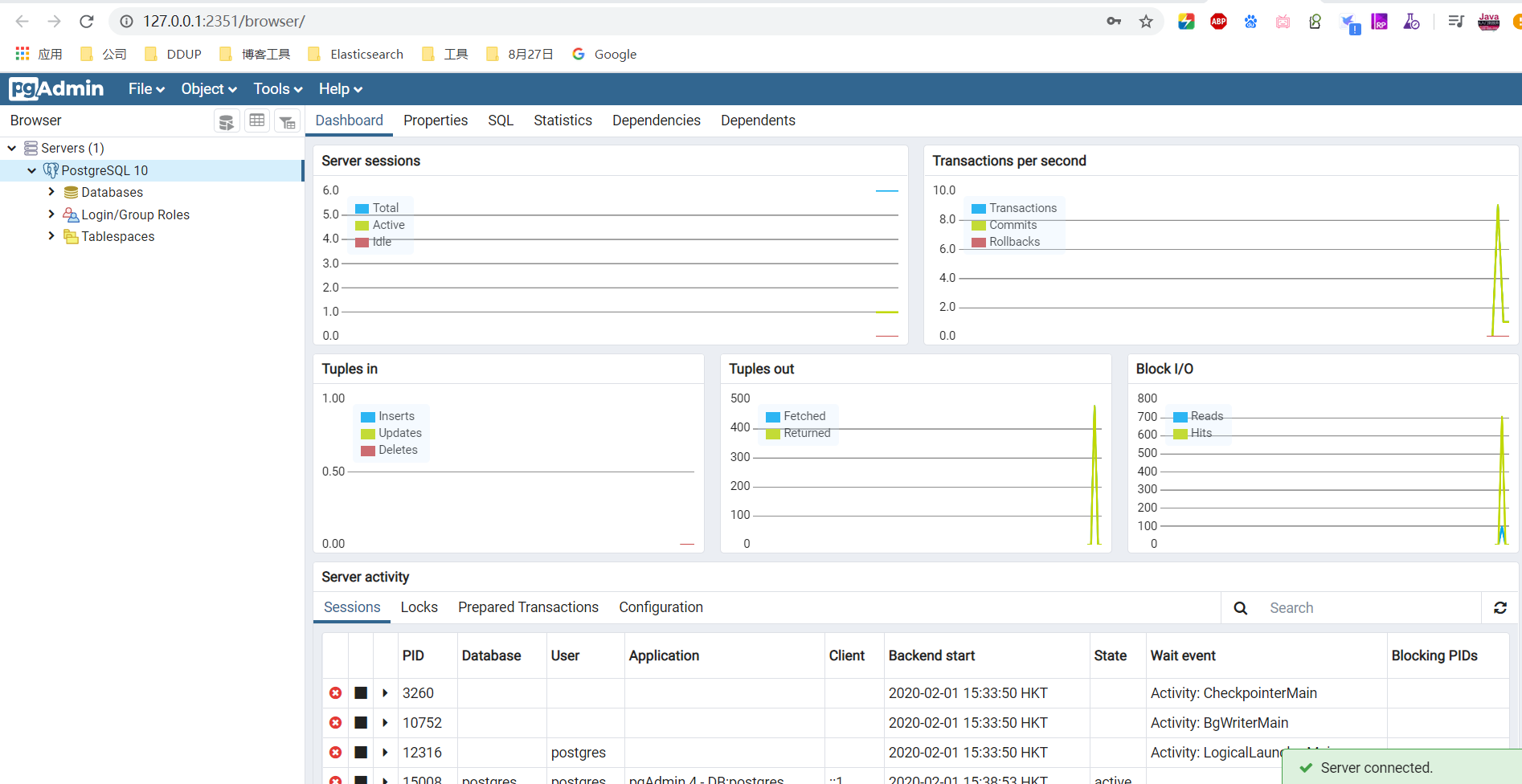Go back in browser history

pos(23,22)
